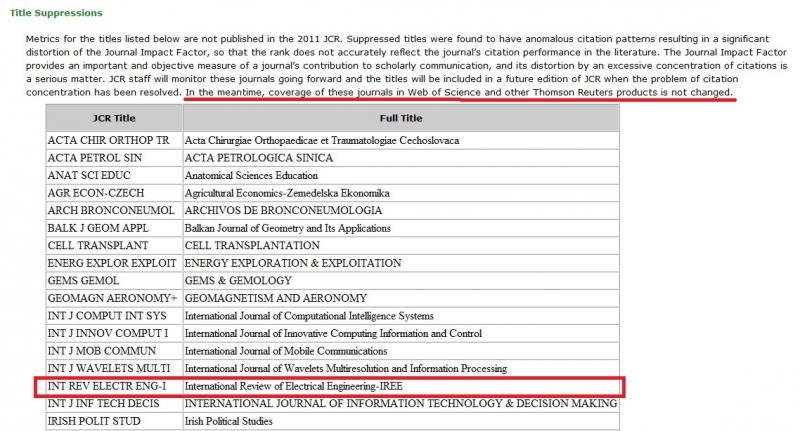
Task: Click the Title Suppressions heading
Action: [x=56, y=13]
